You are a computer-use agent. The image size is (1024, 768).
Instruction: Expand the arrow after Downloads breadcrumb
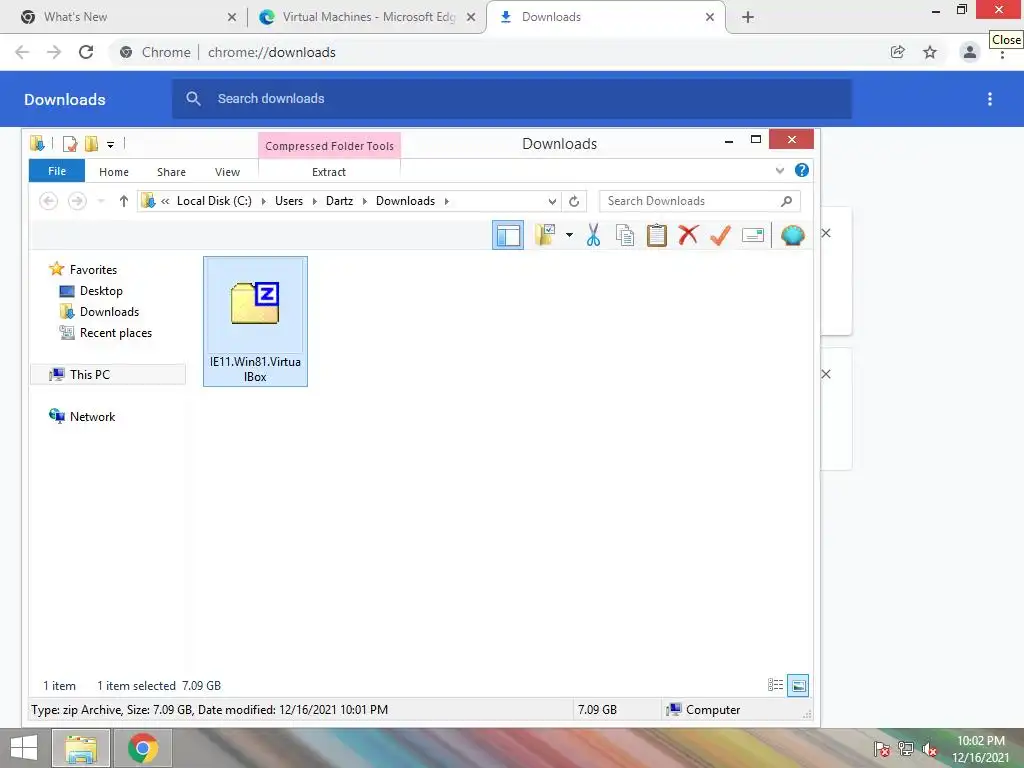click(447, 201)
